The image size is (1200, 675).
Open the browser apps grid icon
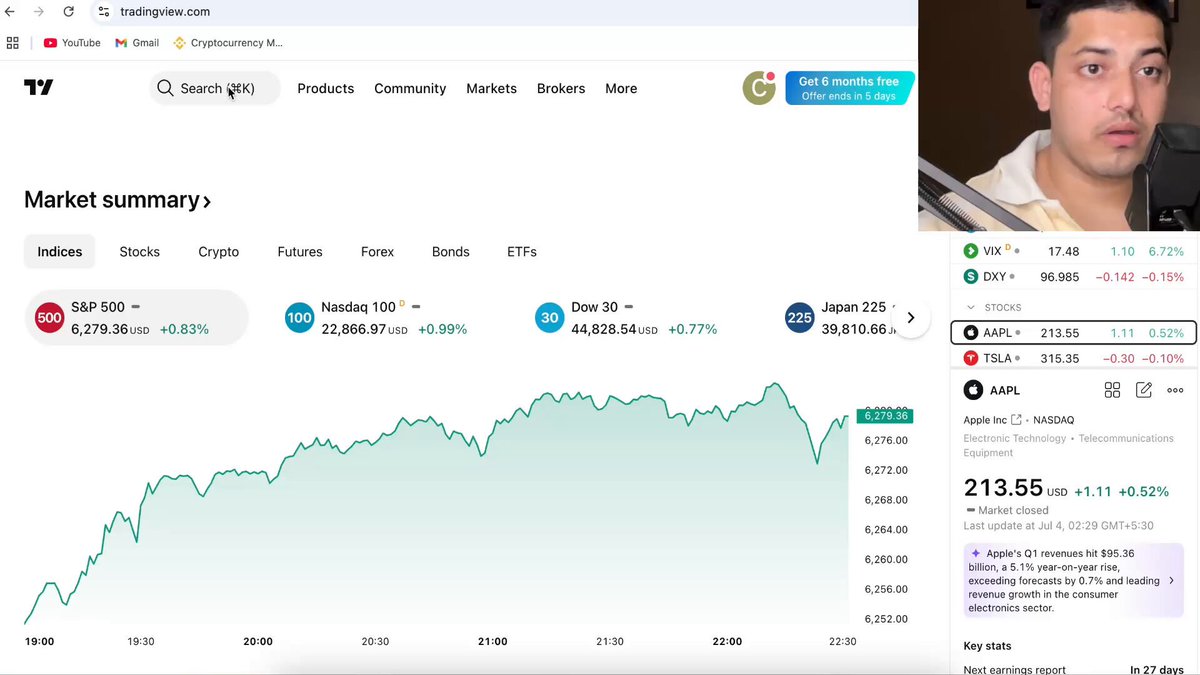13,43
